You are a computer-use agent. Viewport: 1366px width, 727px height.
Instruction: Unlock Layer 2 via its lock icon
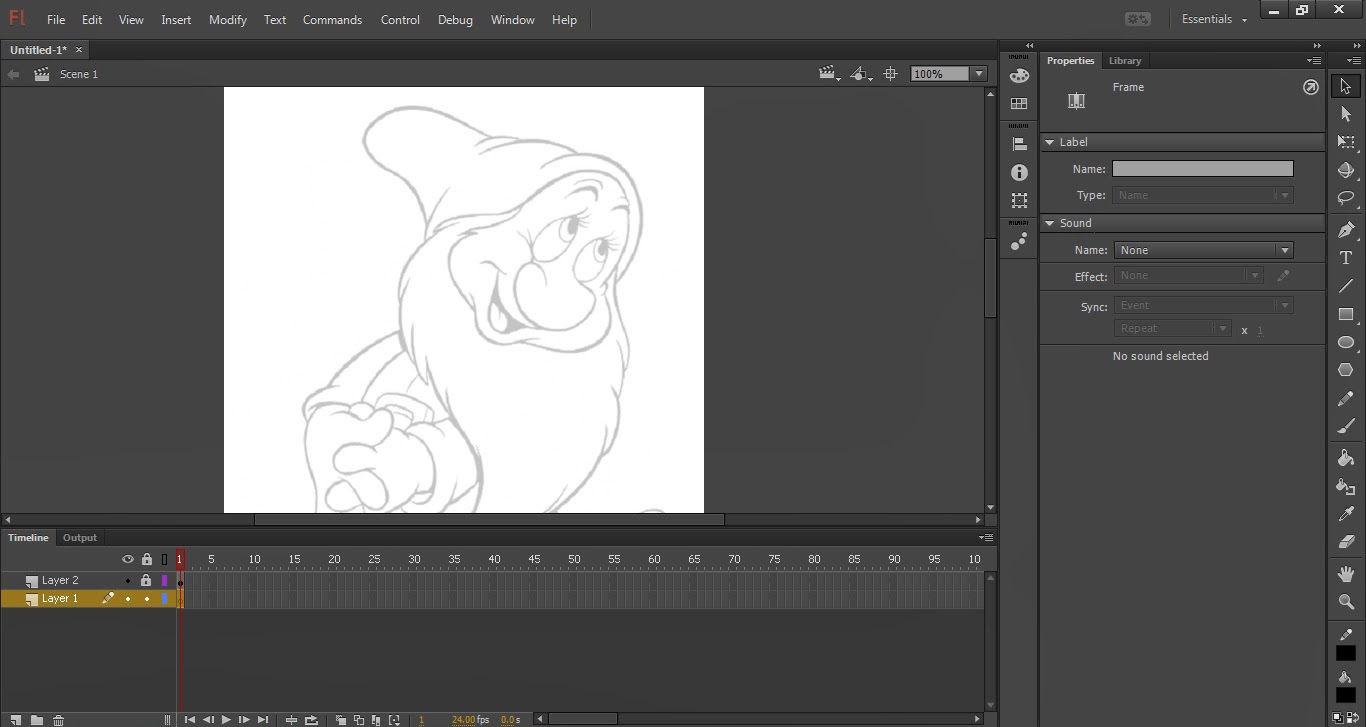click(x=146, y=580)
